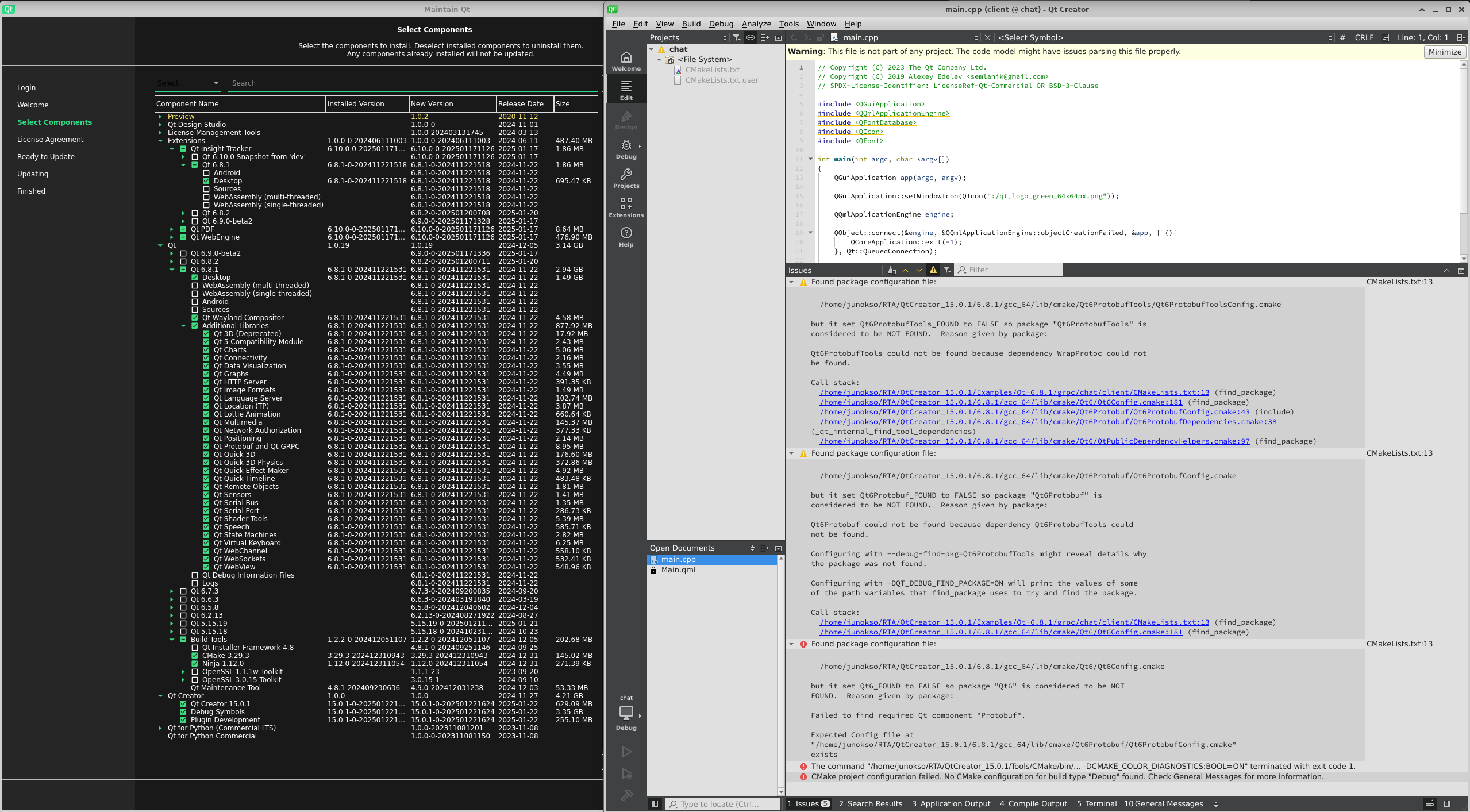Go to next issue with down arrow

[919, 270]
